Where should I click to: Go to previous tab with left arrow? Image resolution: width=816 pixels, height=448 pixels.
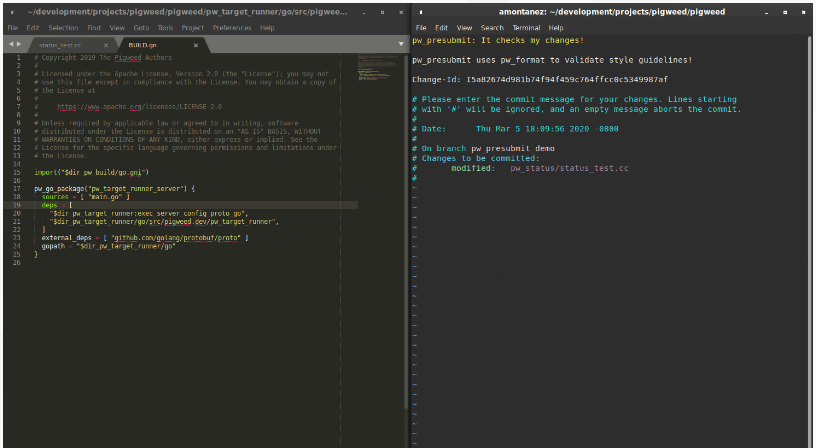tap(11, 44)
